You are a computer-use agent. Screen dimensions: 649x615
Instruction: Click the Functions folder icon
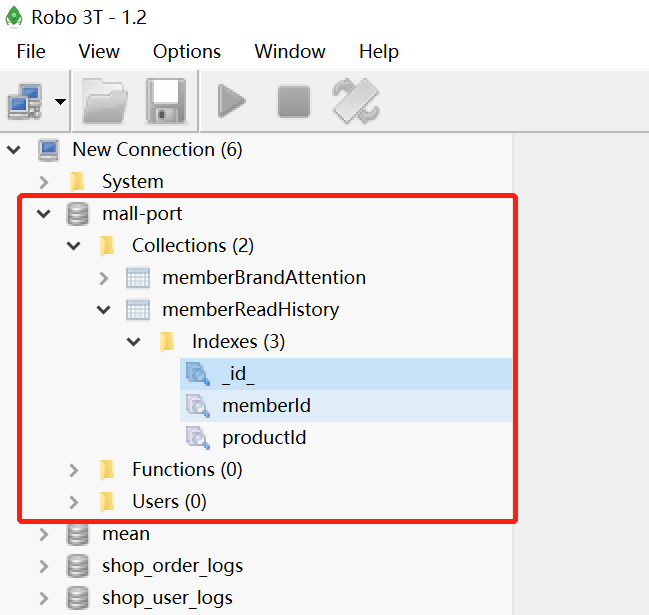pos(107,470)
